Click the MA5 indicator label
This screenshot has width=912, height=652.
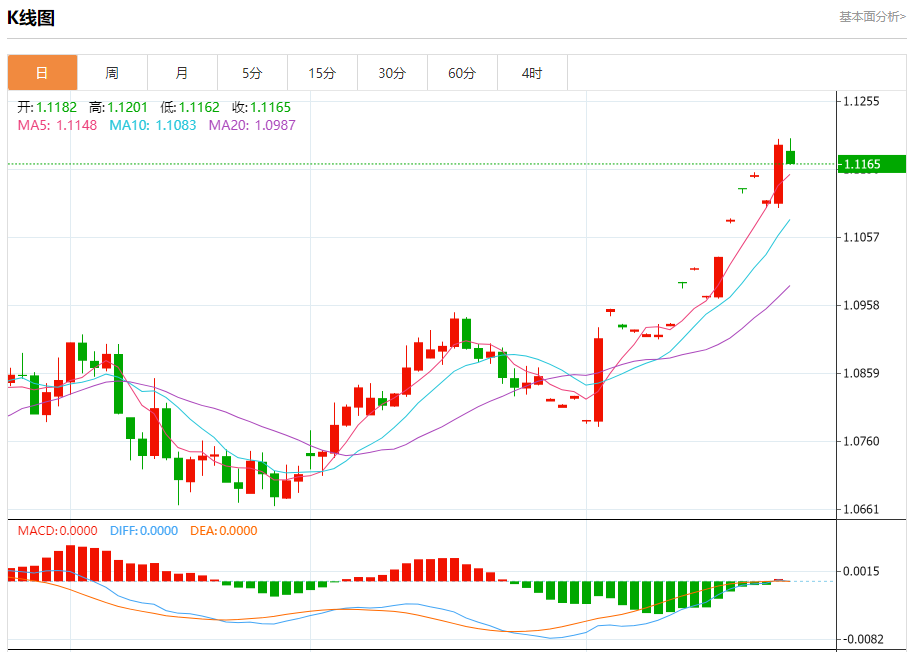[57, 125]
